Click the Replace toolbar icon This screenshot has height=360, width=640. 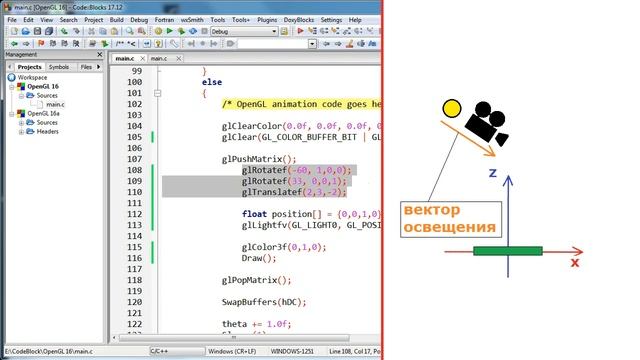click(142, 31)
